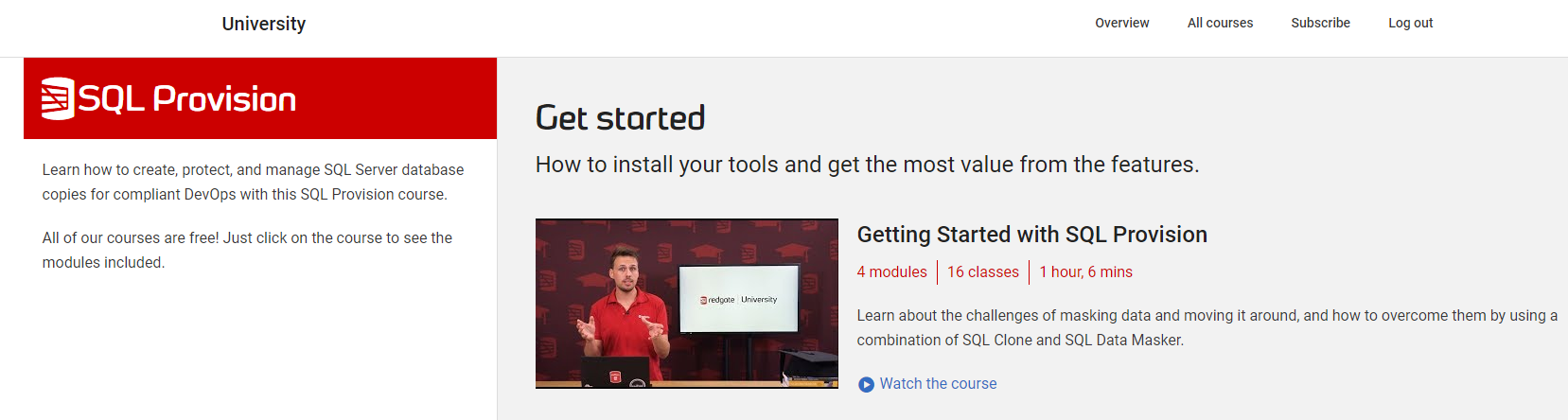Click the SQL Provision banner text
The image size is (1568, 420).
tap(186, 99)
